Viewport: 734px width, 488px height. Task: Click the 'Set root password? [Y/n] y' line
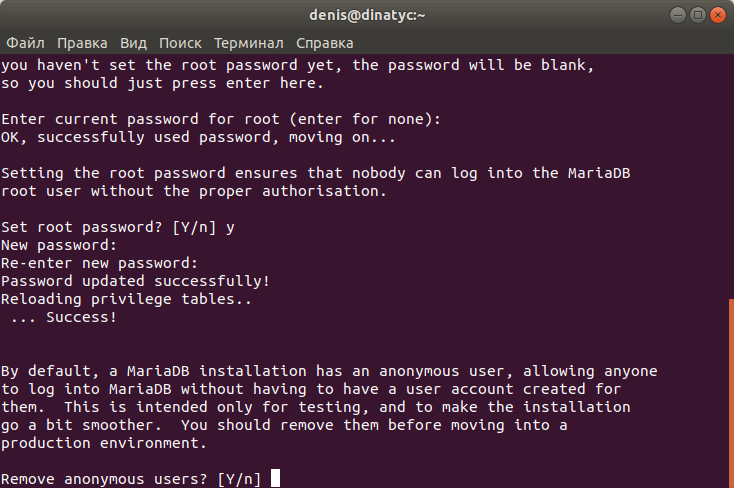click(x=118, y=227)
